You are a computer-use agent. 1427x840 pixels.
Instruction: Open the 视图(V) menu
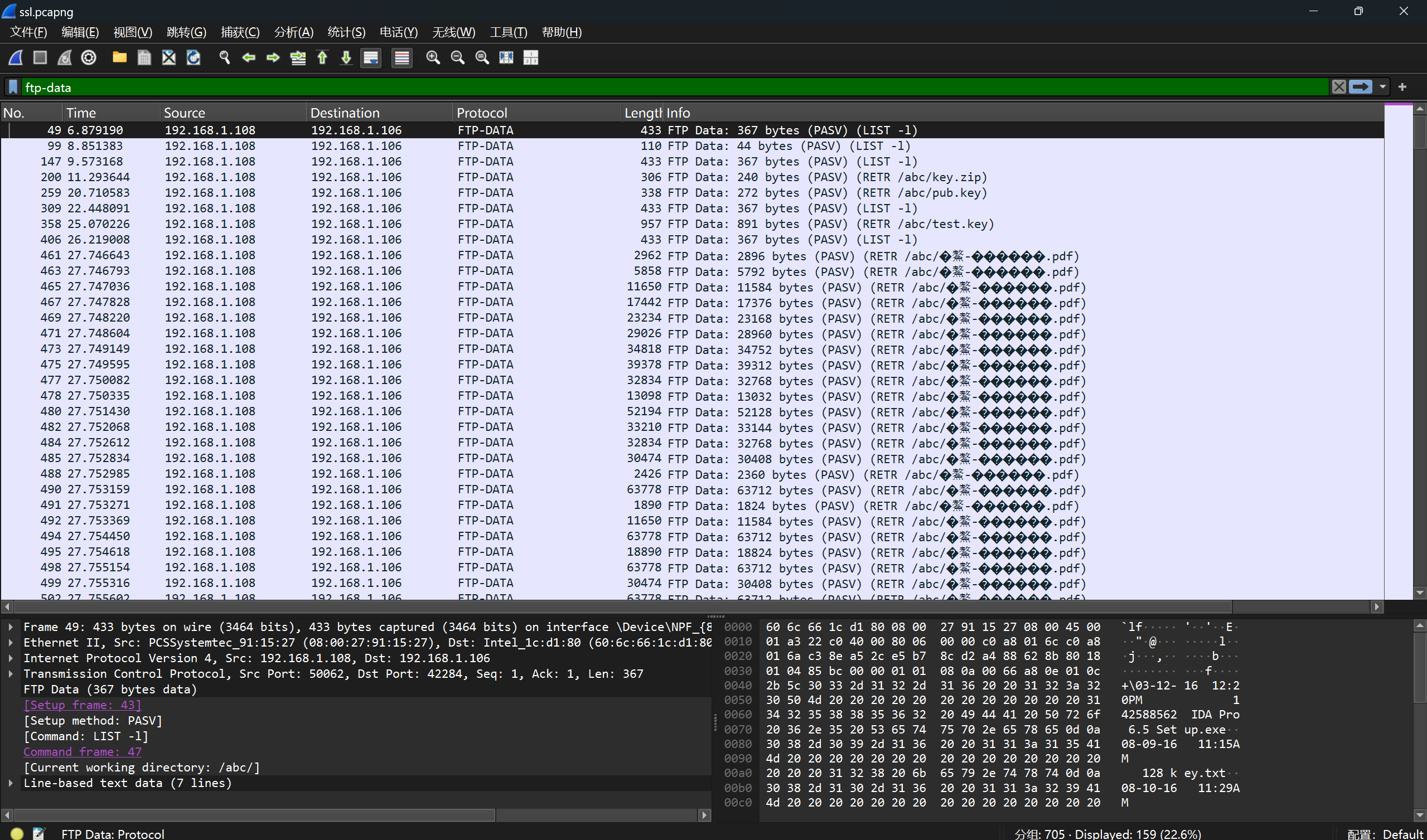tap(133, 32)
